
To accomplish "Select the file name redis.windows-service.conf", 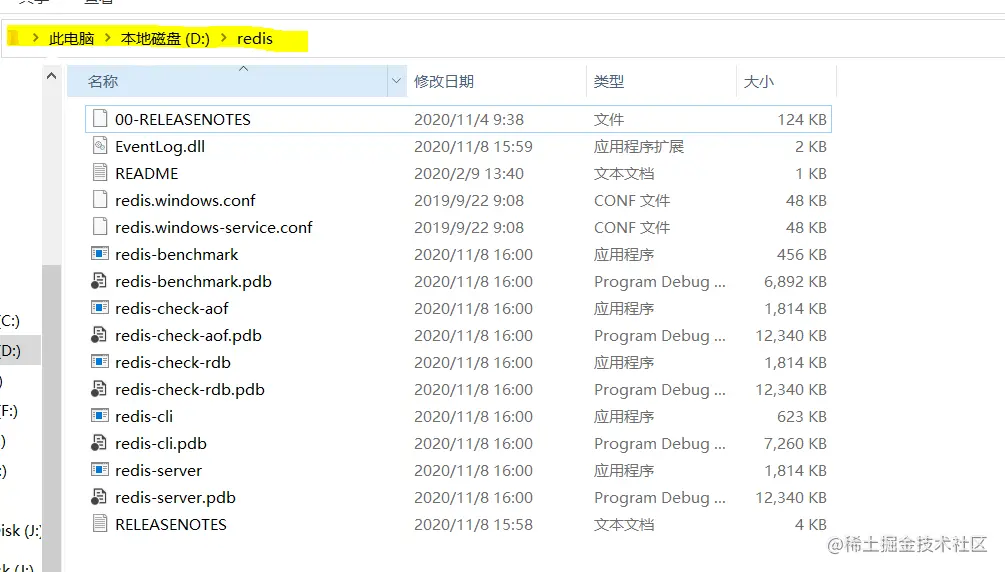I will pos(213,227).
